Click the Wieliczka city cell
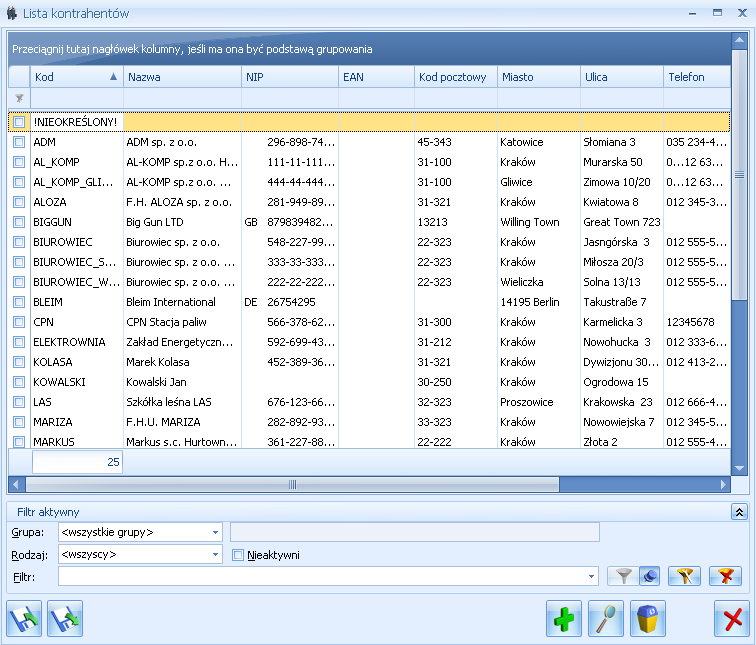The image size is (756, 645). (539, 282)
